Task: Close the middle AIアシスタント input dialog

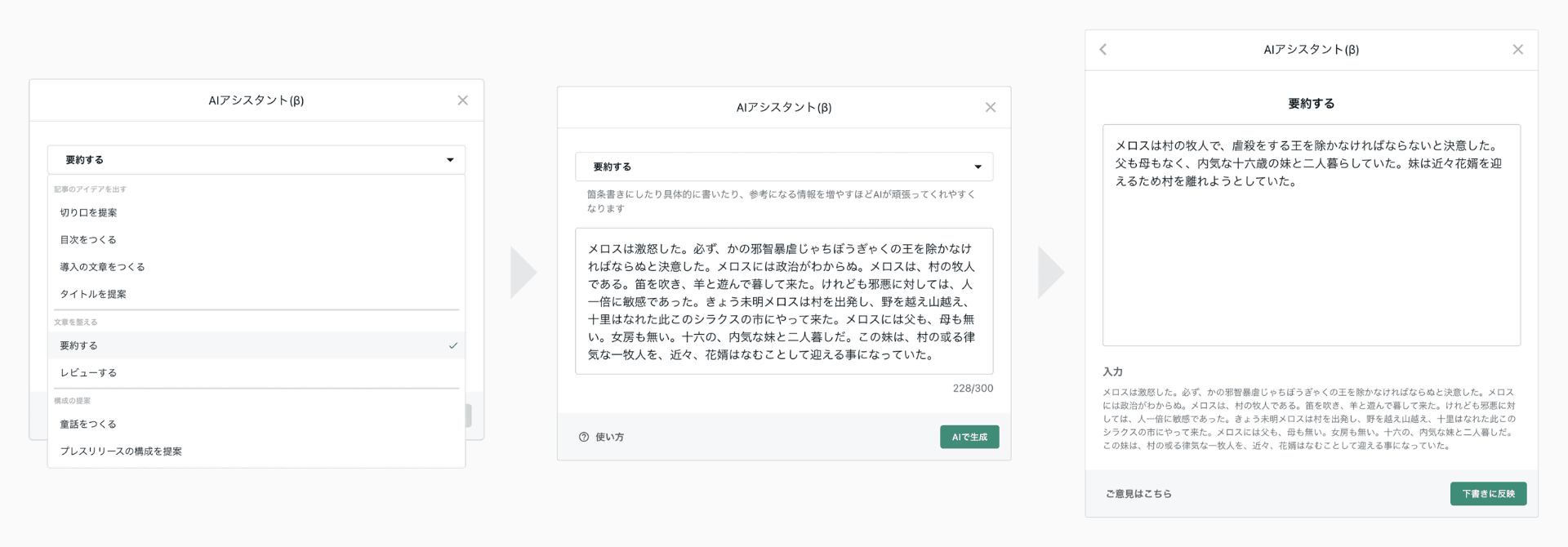Action: click(990, 107)
